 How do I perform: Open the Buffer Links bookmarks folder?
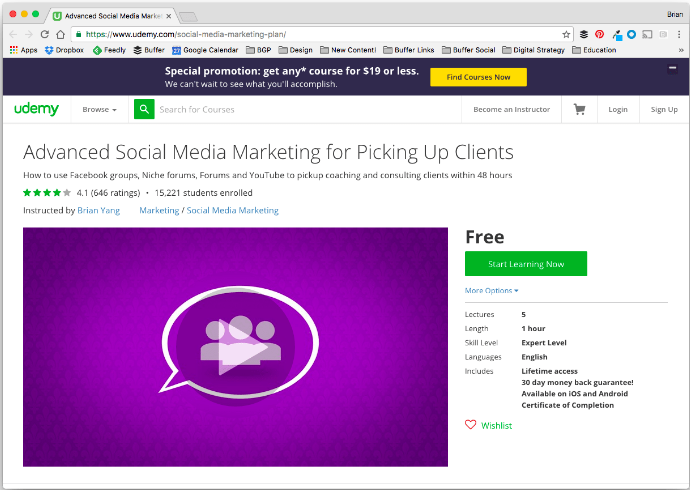(x=408, y=50)
